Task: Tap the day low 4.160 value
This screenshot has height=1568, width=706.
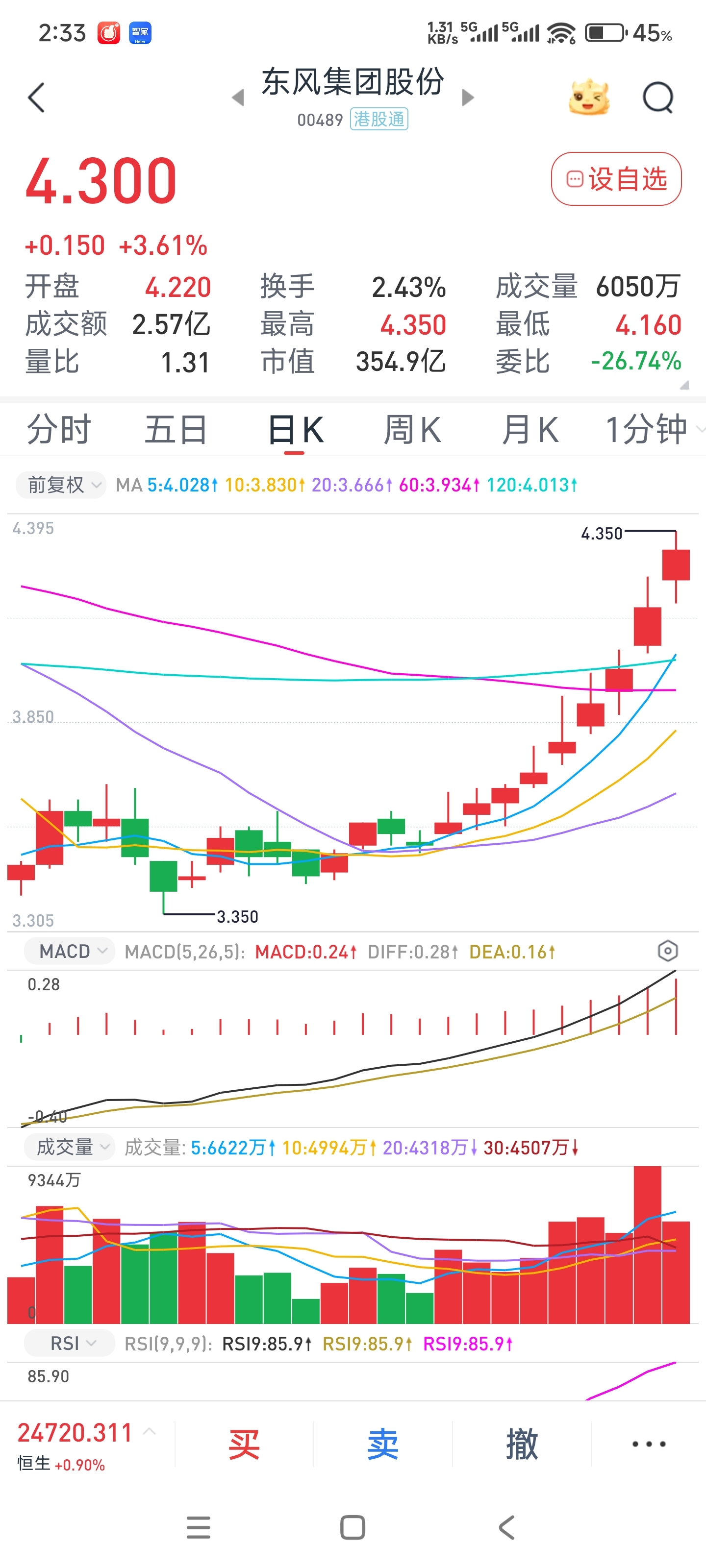Action: [648, 325]
